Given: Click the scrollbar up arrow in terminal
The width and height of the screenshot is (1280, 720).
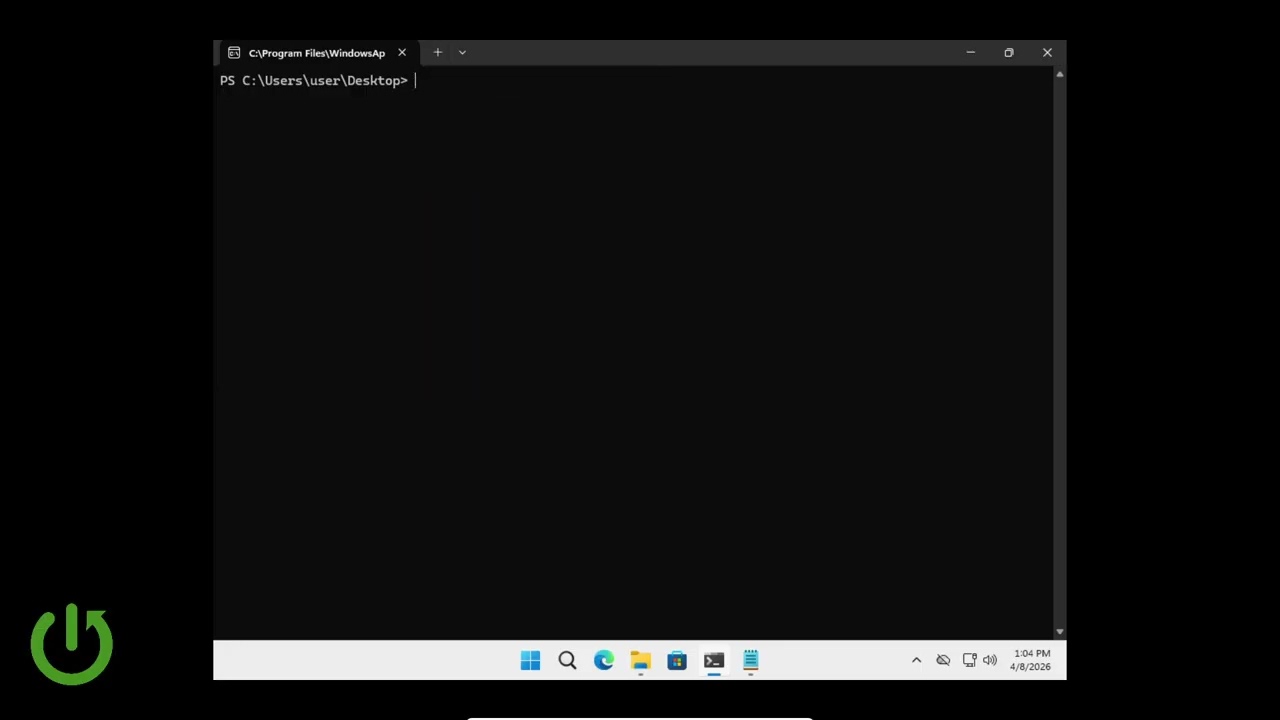Looking at the screenshot, I should (x=1060, y=74).
